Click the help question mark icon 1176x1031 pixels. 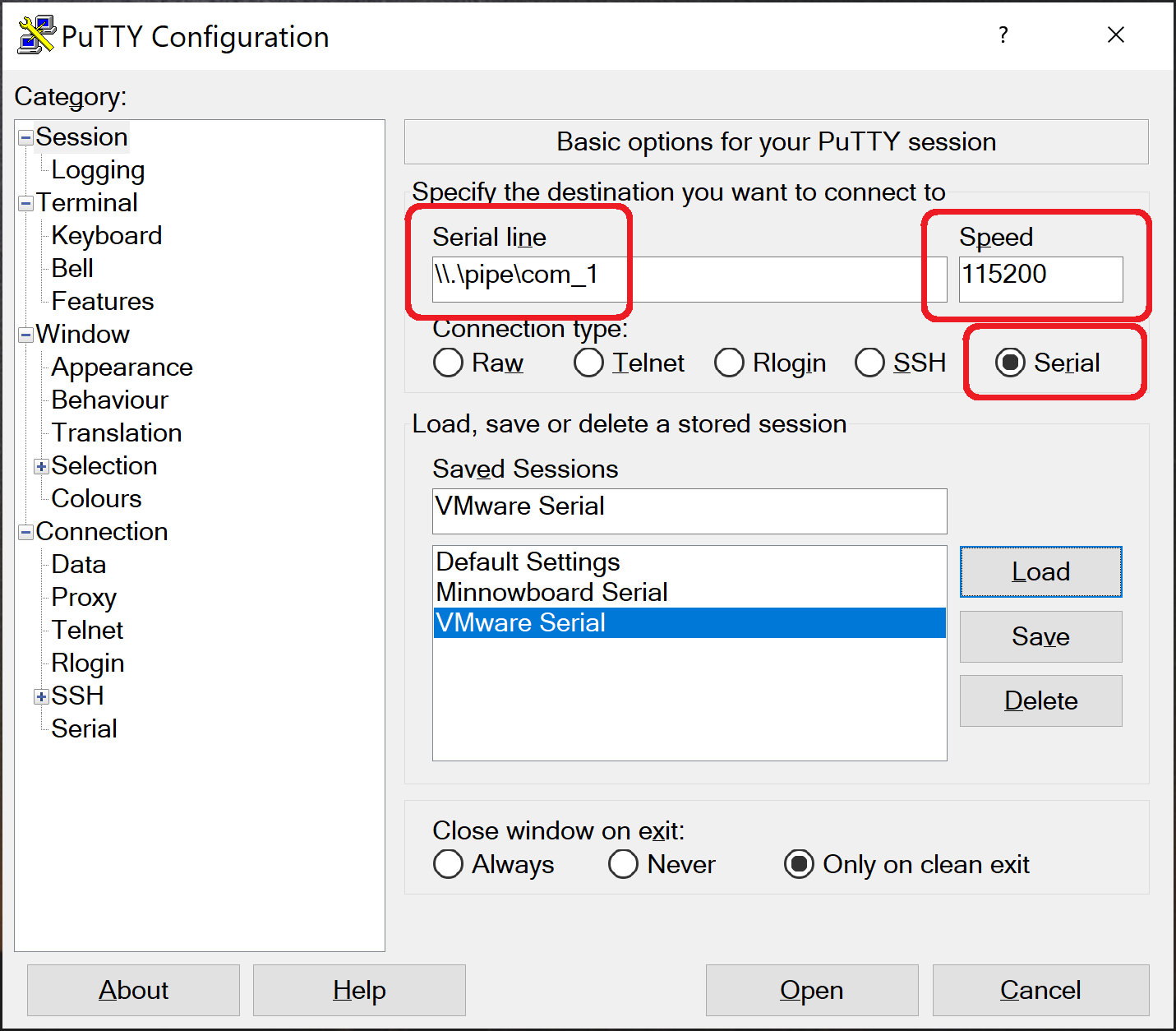[x=1003, y=35]
